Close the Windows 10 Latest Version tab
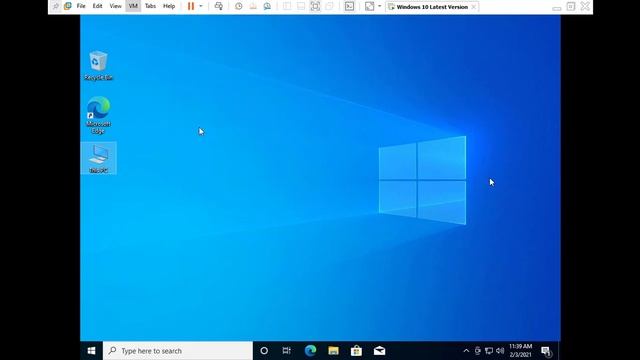This screenshot has width=640, height=360. [x=473, y=7]
